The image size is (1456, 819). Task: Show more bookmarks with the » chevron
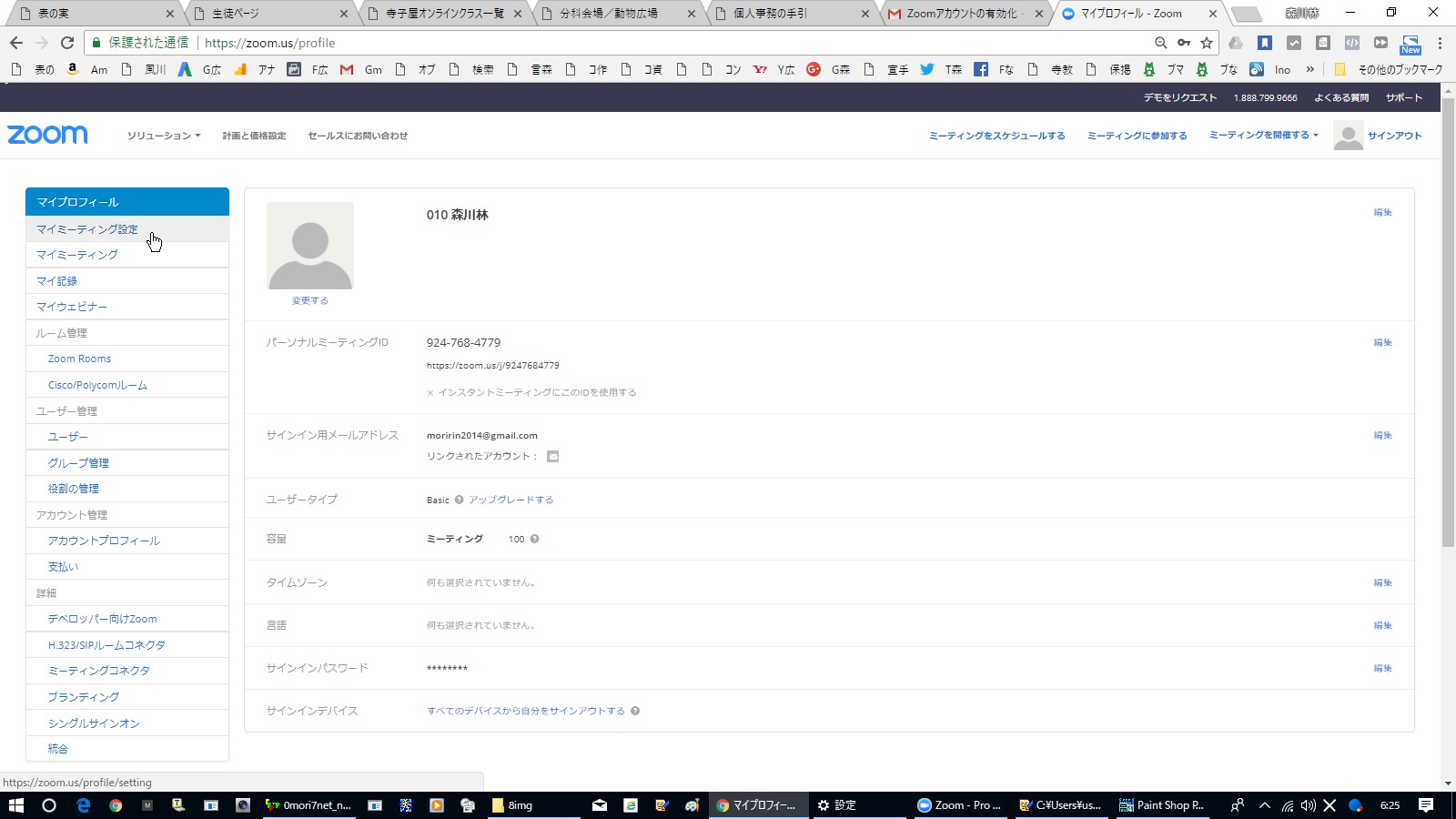coord(1309,69)
